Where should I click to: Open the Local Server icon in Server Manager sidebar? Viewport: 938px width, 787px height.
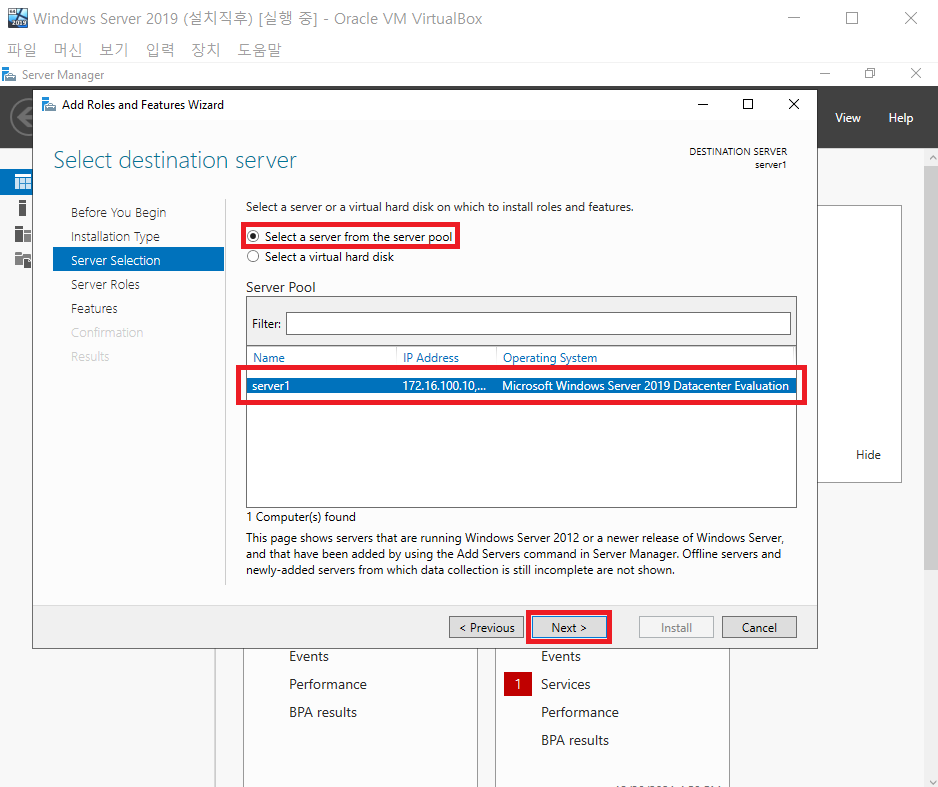[22, 208]
